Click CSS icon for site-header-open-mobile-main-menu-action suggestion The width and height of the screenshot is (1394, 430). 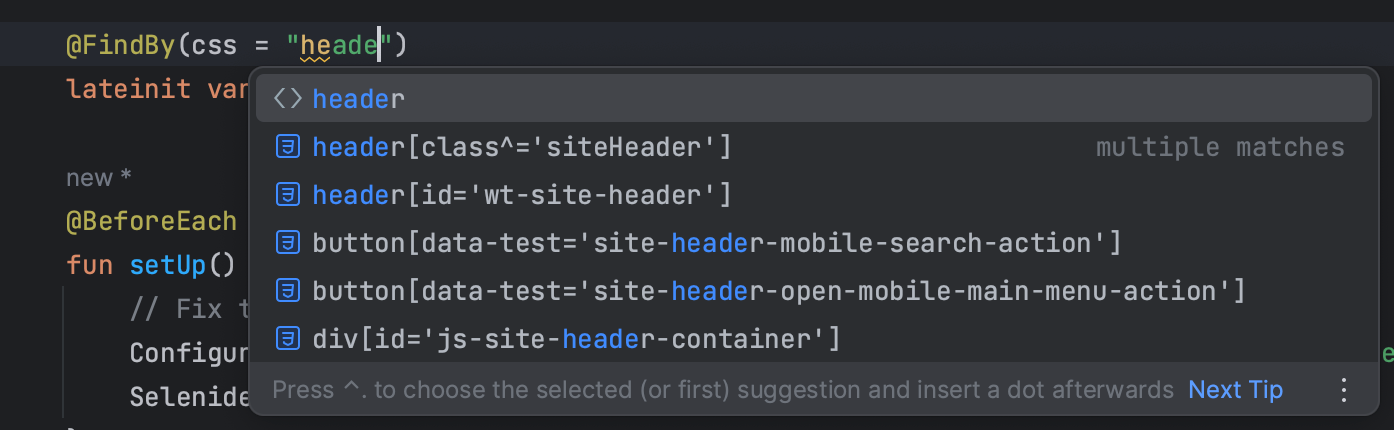tap(288, 291)
